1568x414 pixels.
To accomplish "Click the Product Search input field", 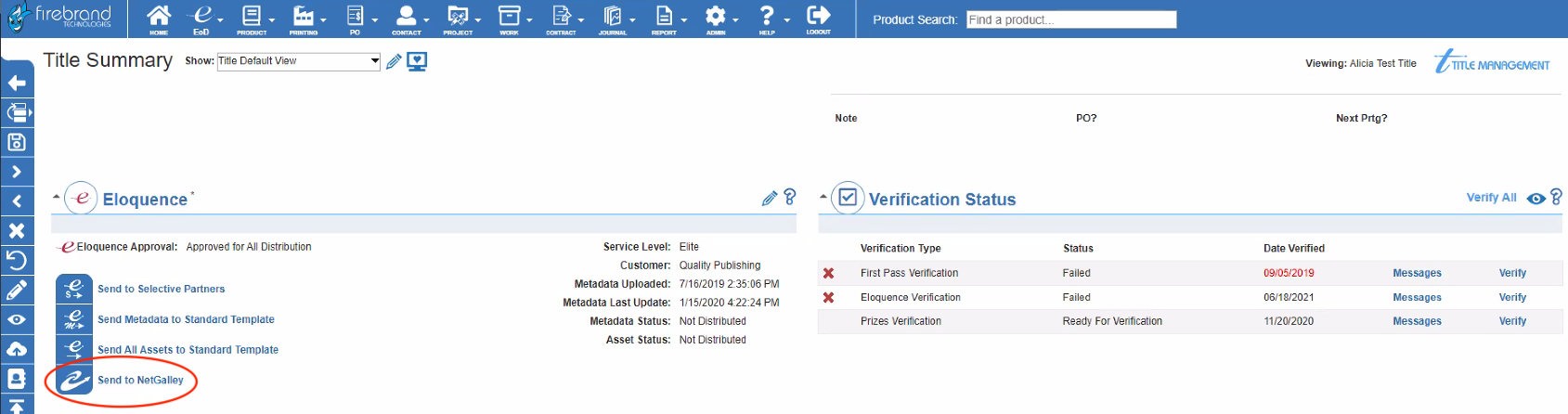I will [x=1070, y=19].
